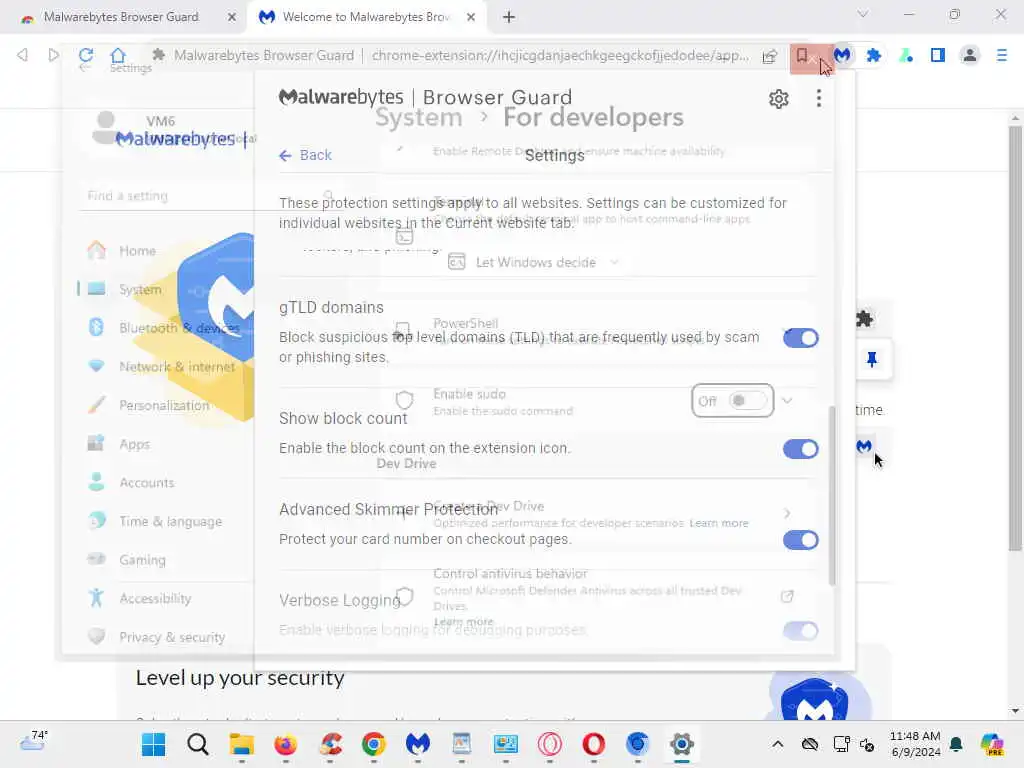Open the Browser Guard three-dot menu

pyautogui.click(x=818, y=99)
